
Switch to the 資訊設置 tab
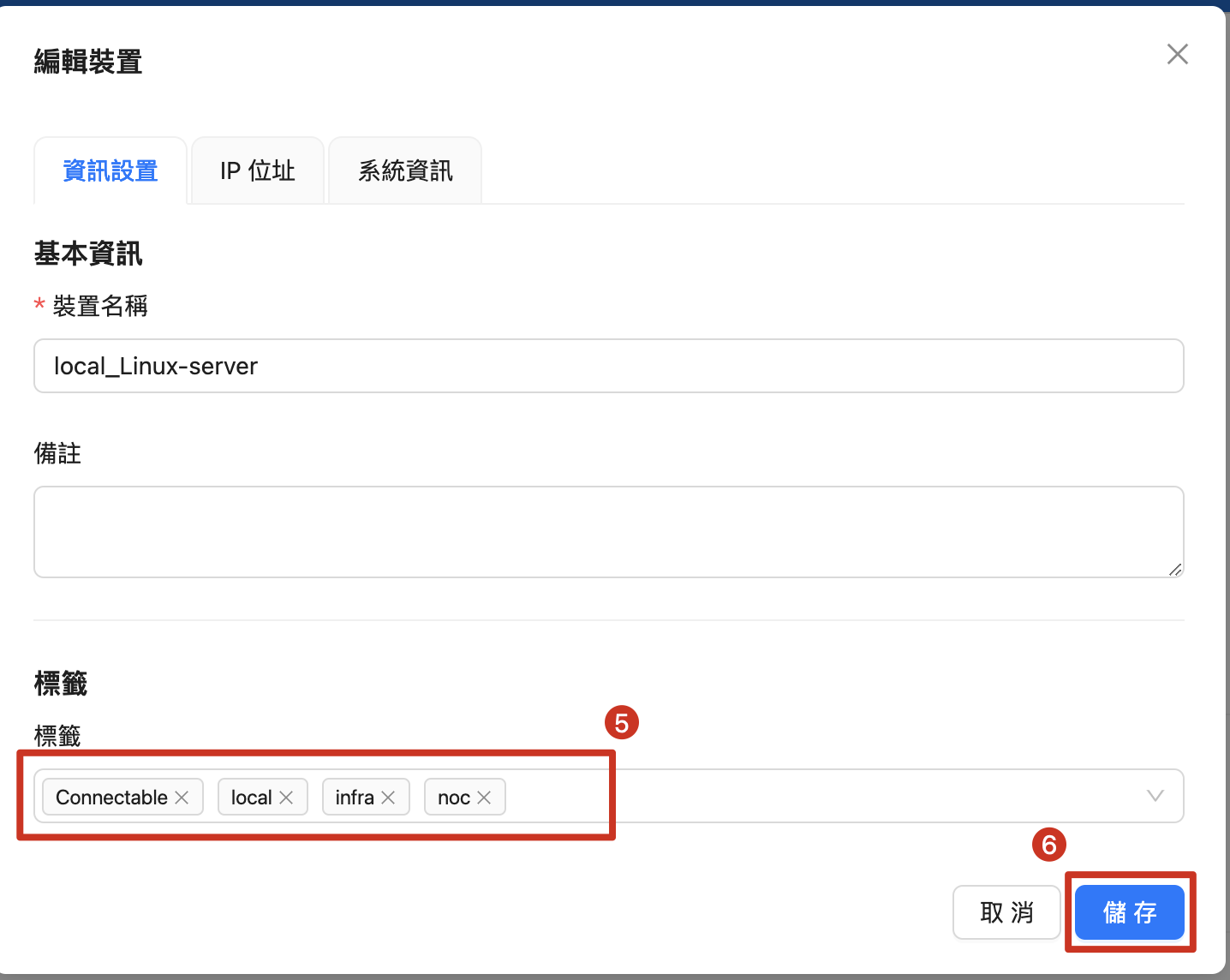pyautogui.click(x=110, y=171)
